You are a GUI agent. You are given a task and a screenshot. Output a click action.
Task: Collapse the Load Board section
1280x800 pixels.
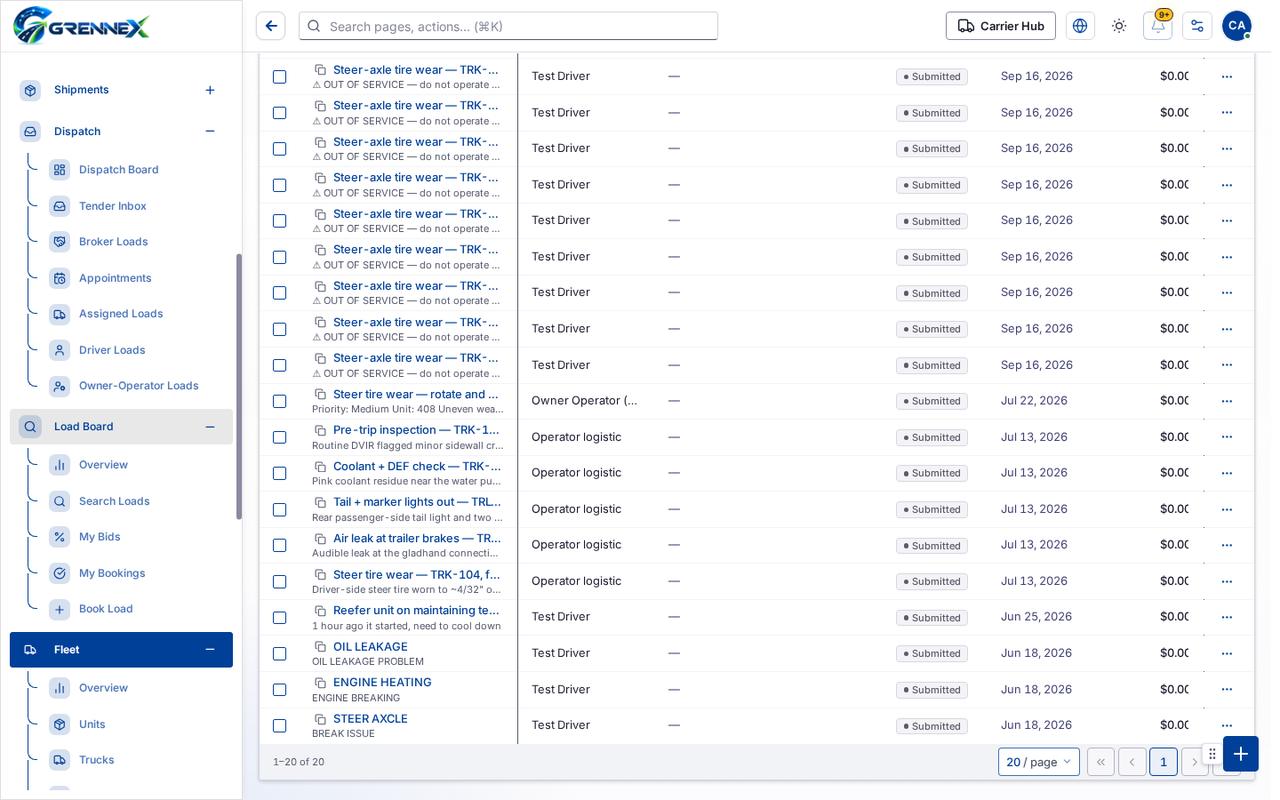coord(210,427)
